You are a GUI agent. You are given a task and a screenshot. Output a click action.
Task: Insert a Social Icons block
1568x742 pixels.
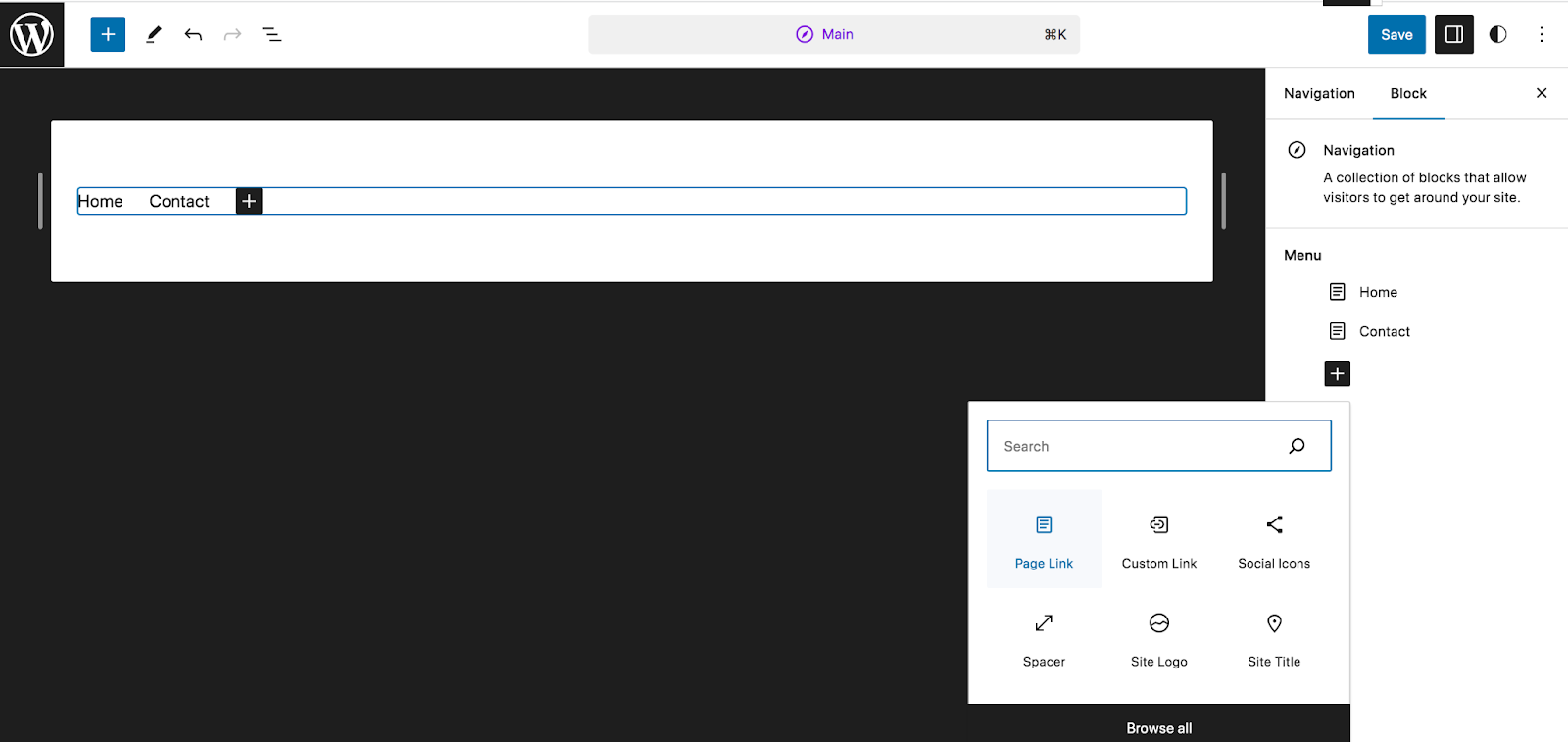(x=1274, y=539)
